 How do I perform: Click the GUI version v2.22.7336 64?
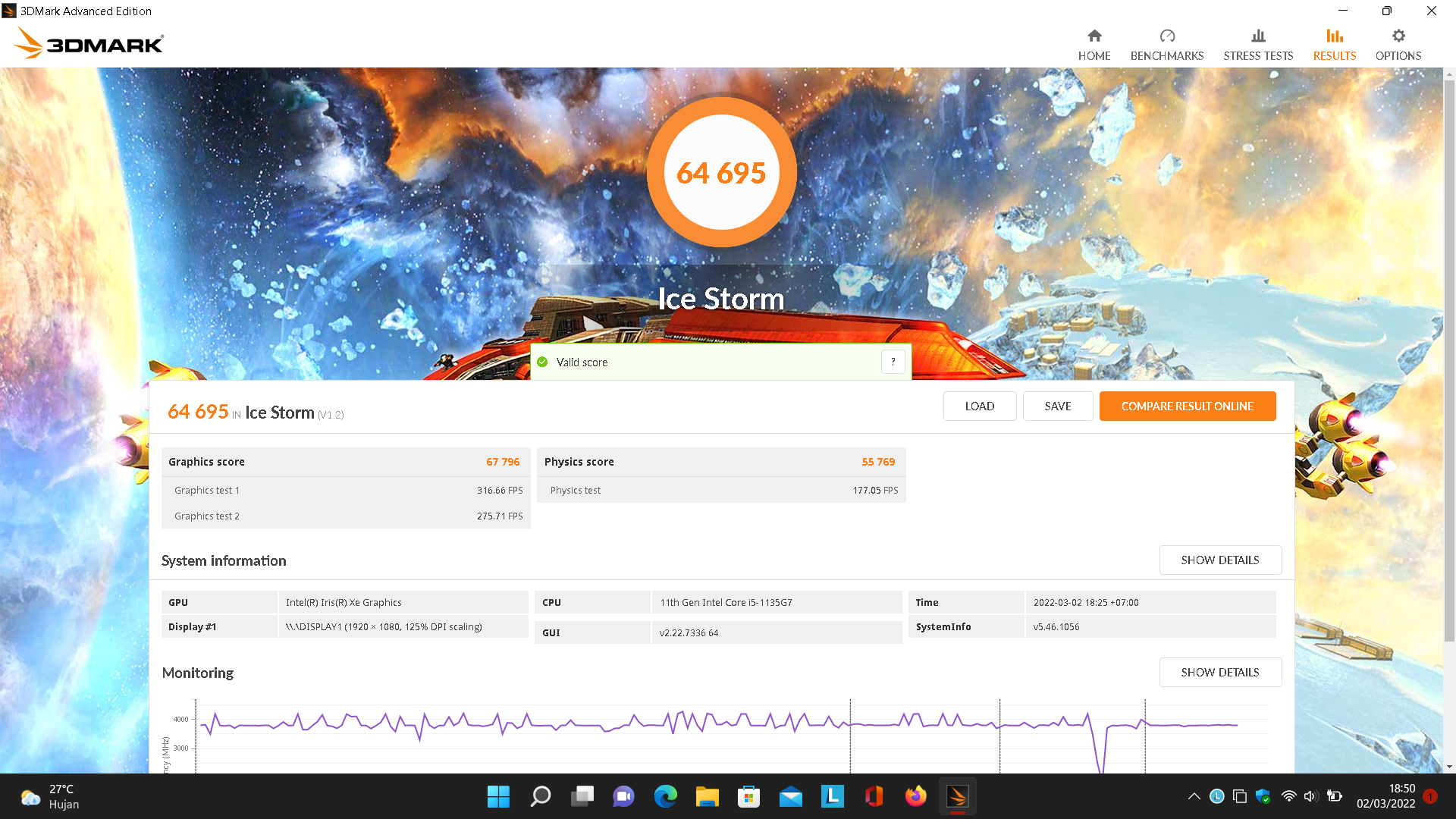[689, 633]
